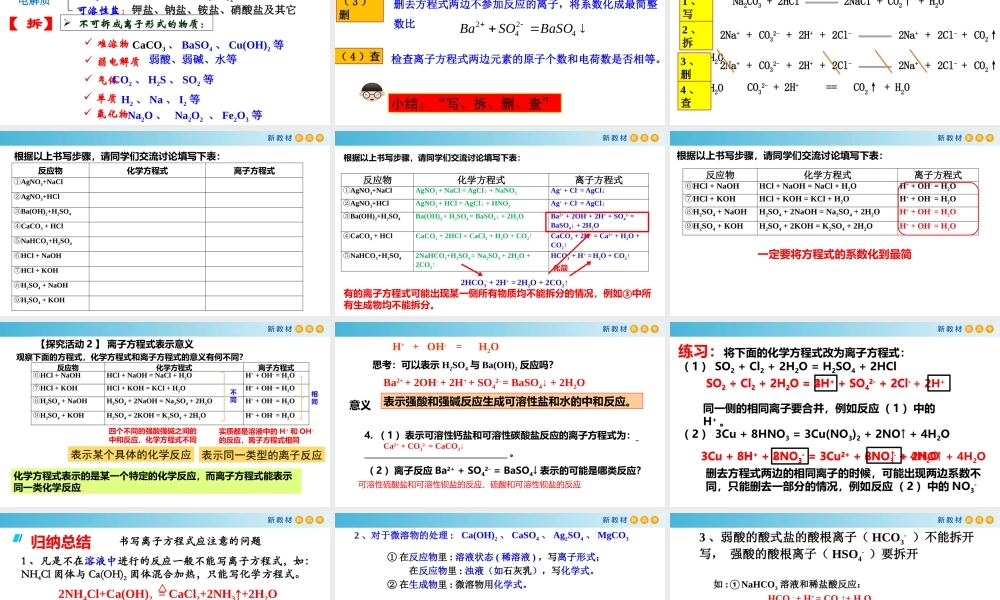This screenshot has width=1000, height=600.
Task: Click the boxed text 不可拆成离子形式的物质
Action: tap(136, 24)
